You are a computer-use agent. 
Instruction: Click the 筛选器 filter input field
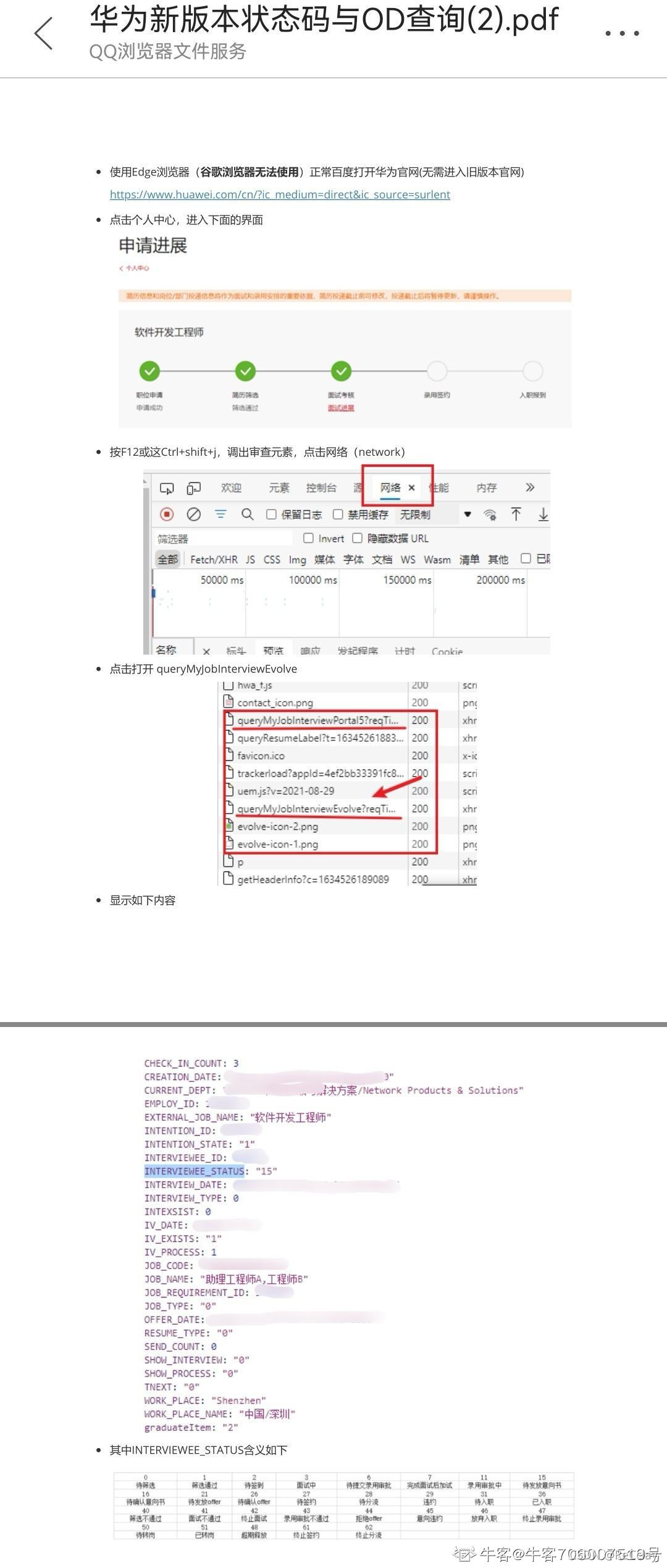224,539
